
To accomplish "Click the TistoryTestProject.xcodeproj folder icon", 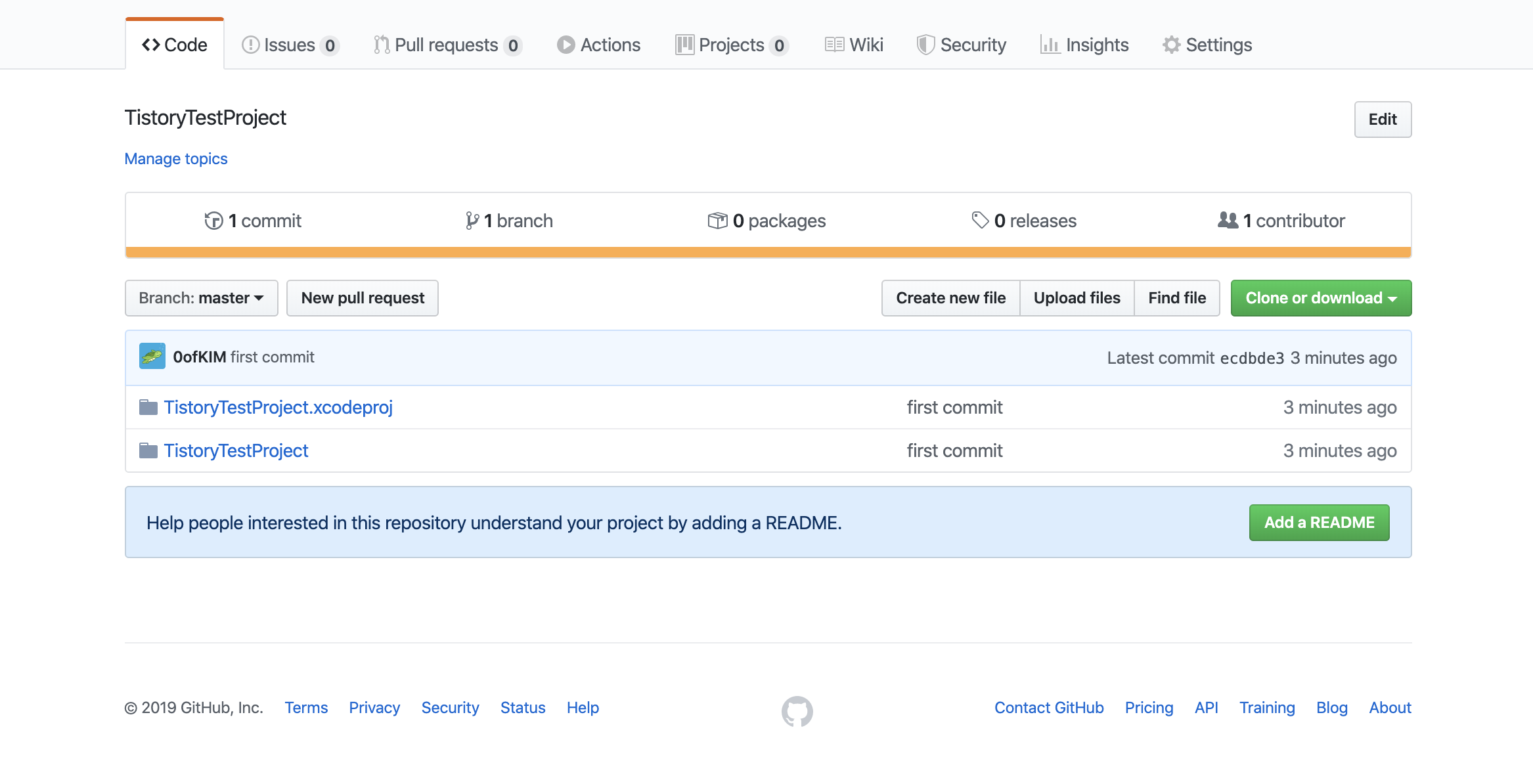I will point(148,407).
